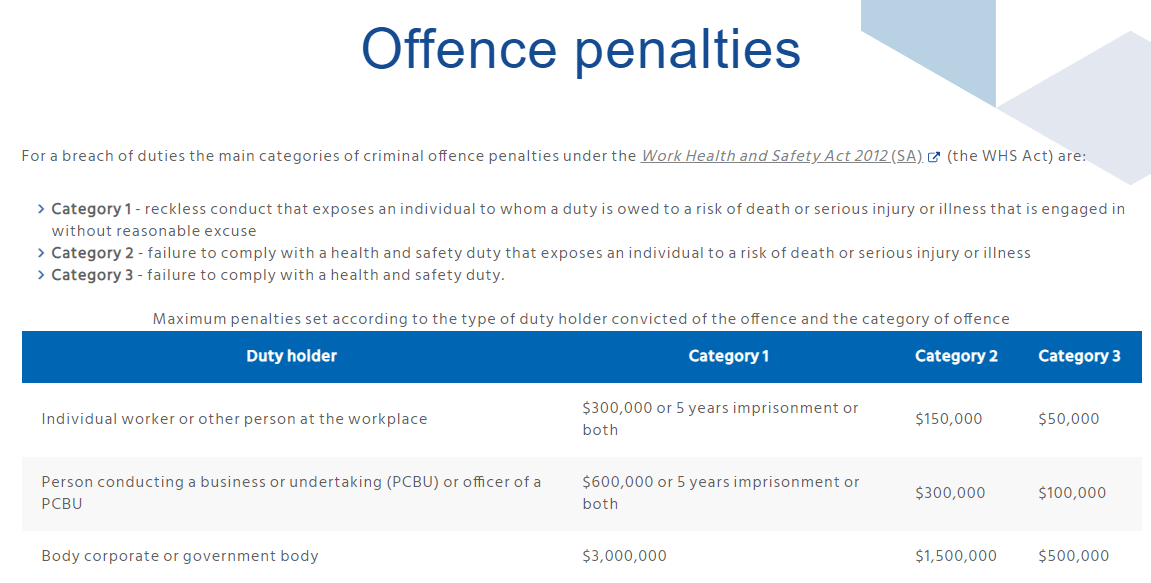Open the Work Health and Safety Act 2012 link
The width and height of the screenshot is (1151, 583).
click(781, 156)
